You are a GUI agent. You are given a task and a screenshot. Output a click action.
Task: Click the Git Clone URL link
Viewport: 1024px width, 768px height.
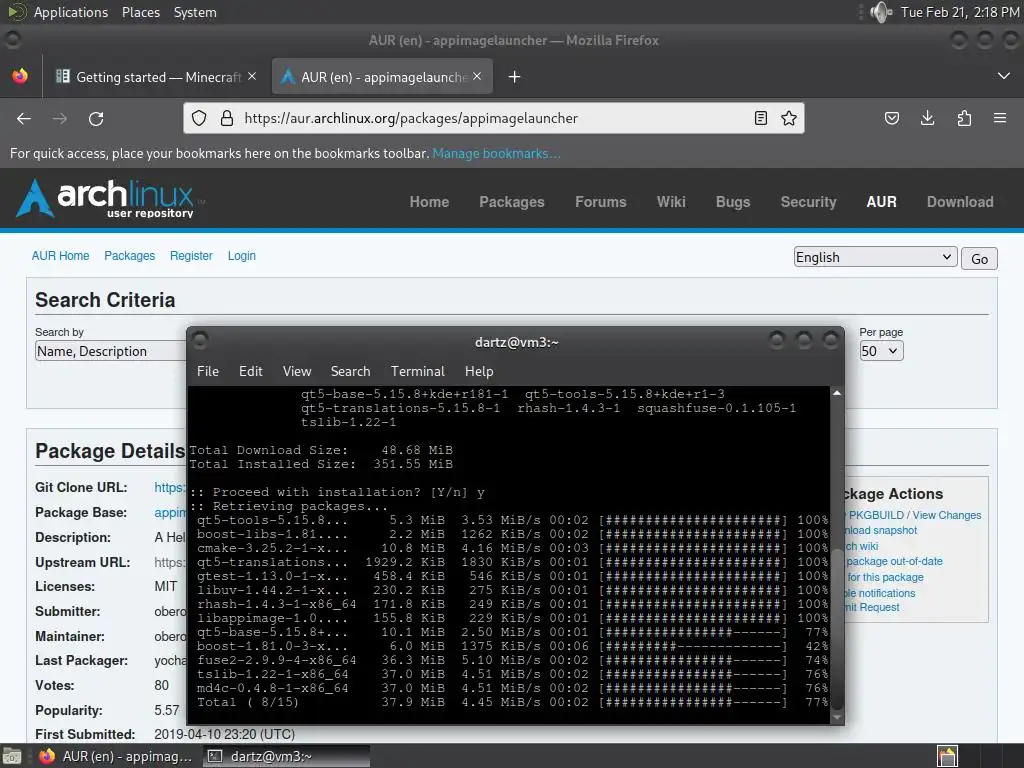tap(170, 487)
